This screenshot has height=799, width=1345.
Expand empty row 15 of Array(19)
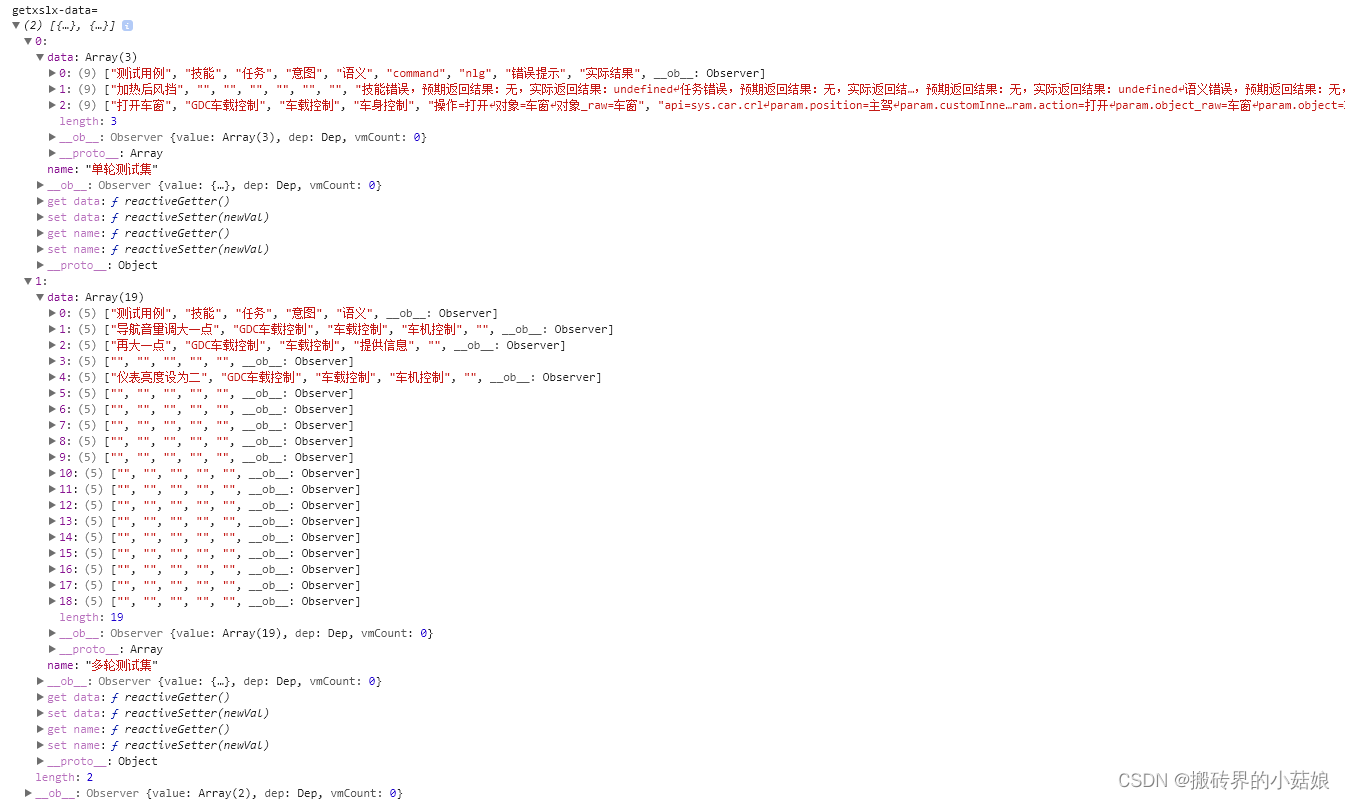coord(52,553)
